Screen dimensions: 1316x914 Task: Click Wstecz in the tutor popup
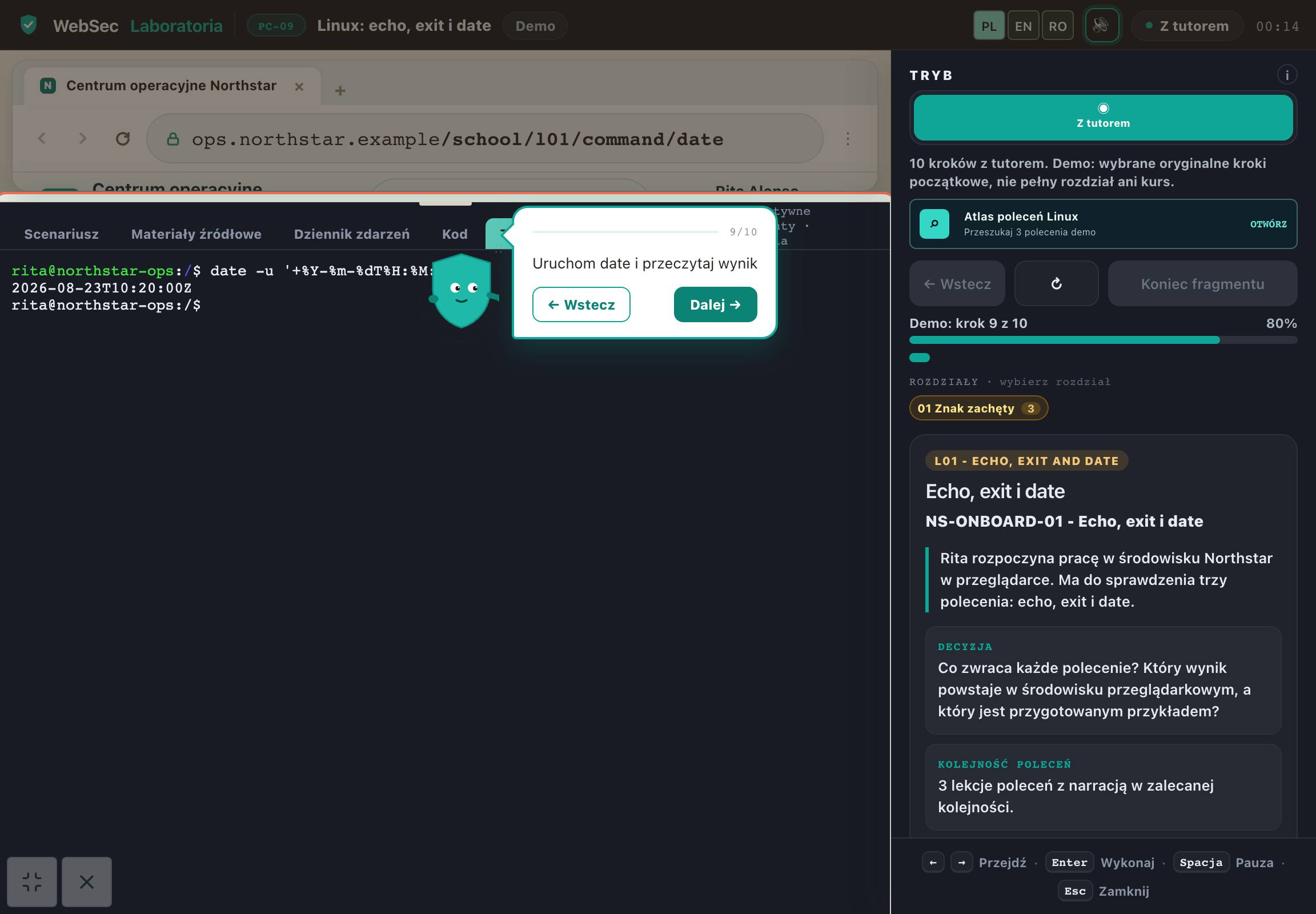[x=581, y=304]
